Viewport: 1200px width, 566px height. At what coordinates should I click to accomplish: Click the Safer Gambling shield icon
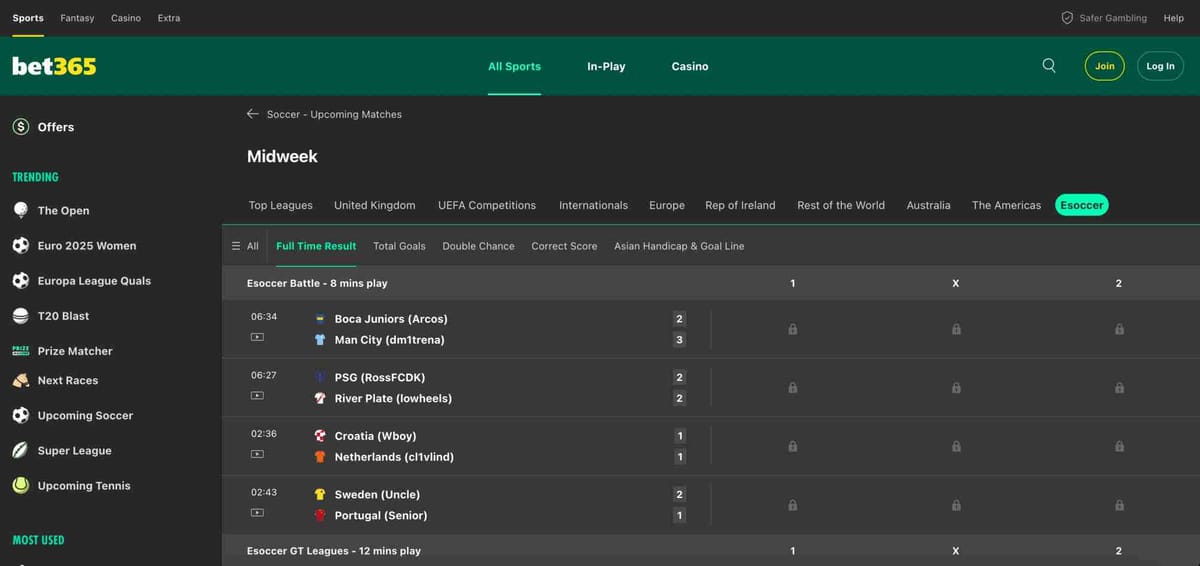point(1067,18)
